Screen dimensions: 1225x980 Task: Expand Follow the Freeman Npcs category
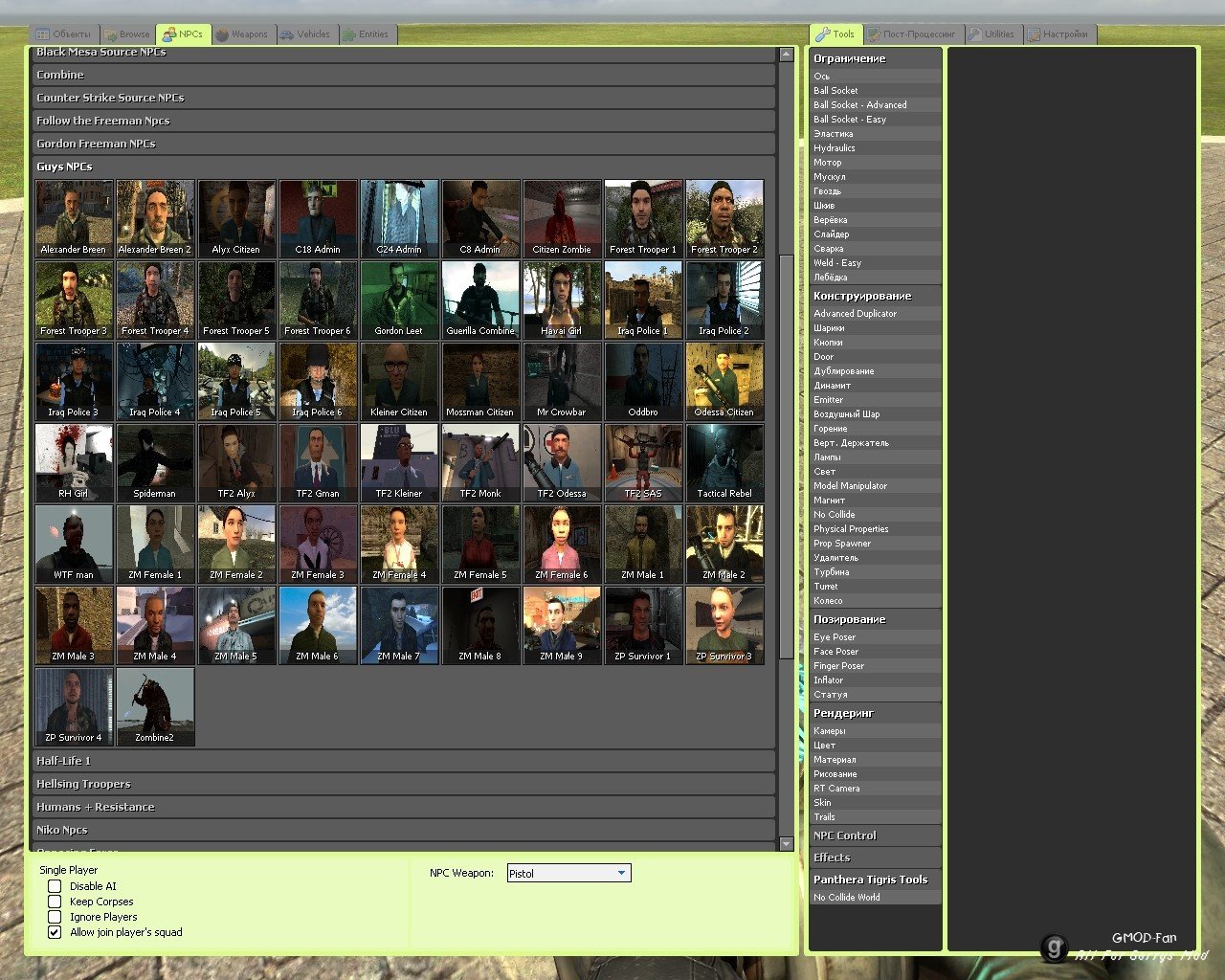point(404,121)
